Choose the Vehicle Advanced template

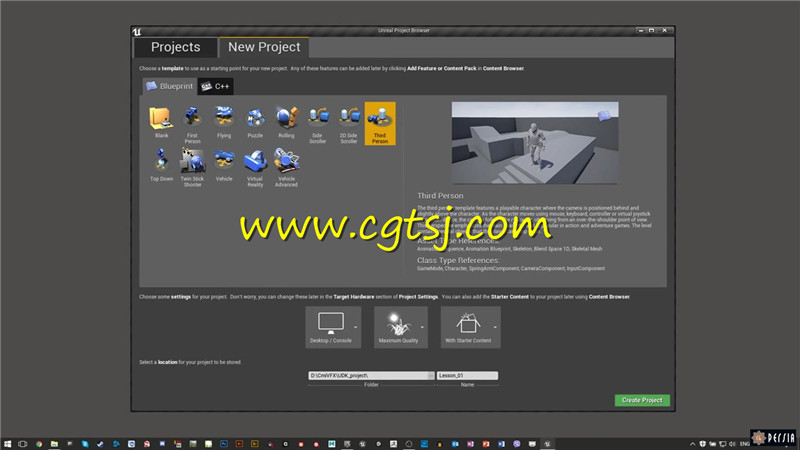pyautogui.click(x=286, y=167)
